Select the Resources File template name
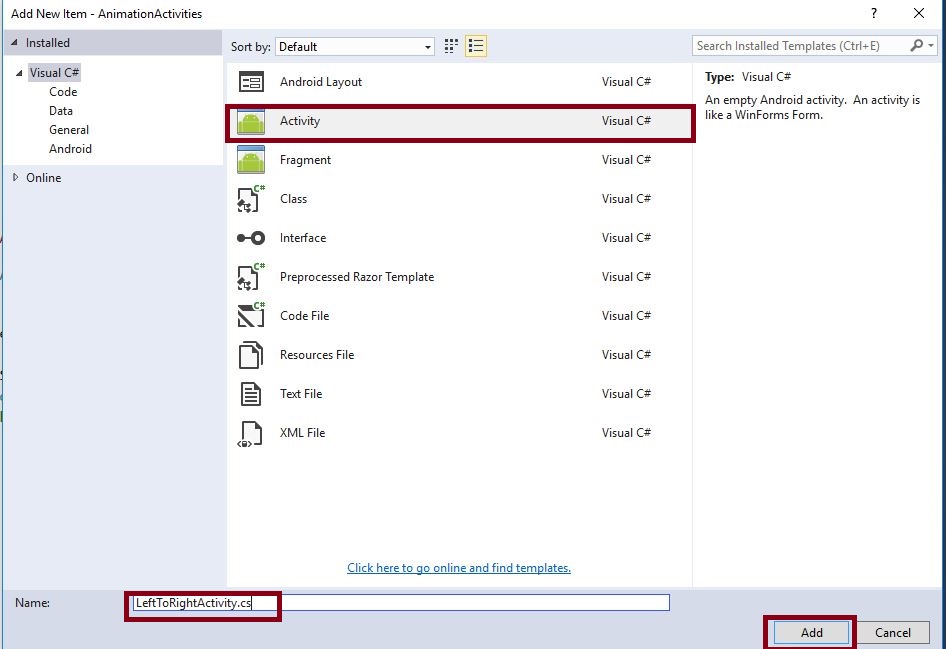 point(317,355)
